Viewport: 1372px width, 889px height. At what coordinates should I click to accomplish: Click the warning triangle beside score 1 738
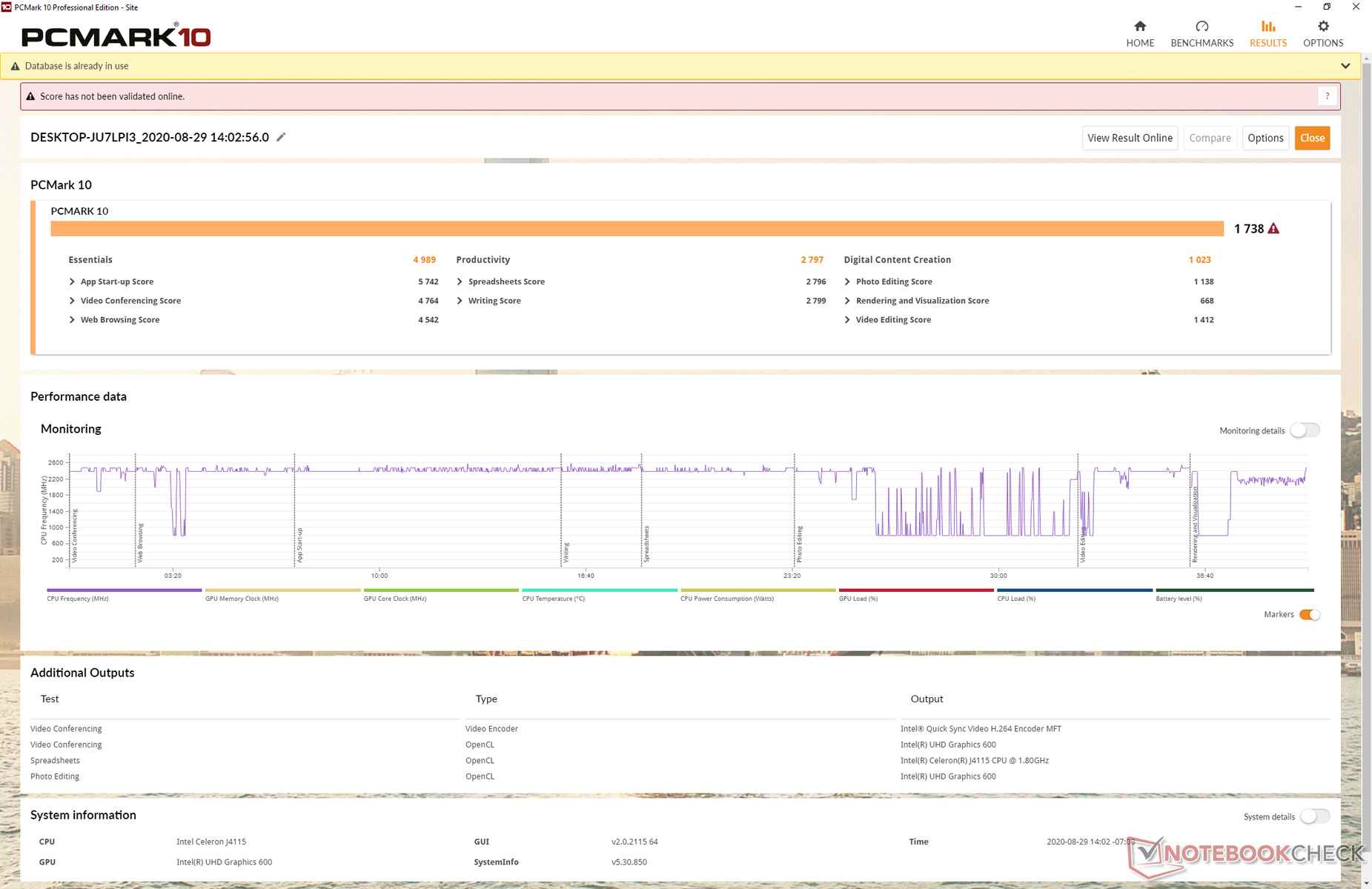coord(1273,228)
